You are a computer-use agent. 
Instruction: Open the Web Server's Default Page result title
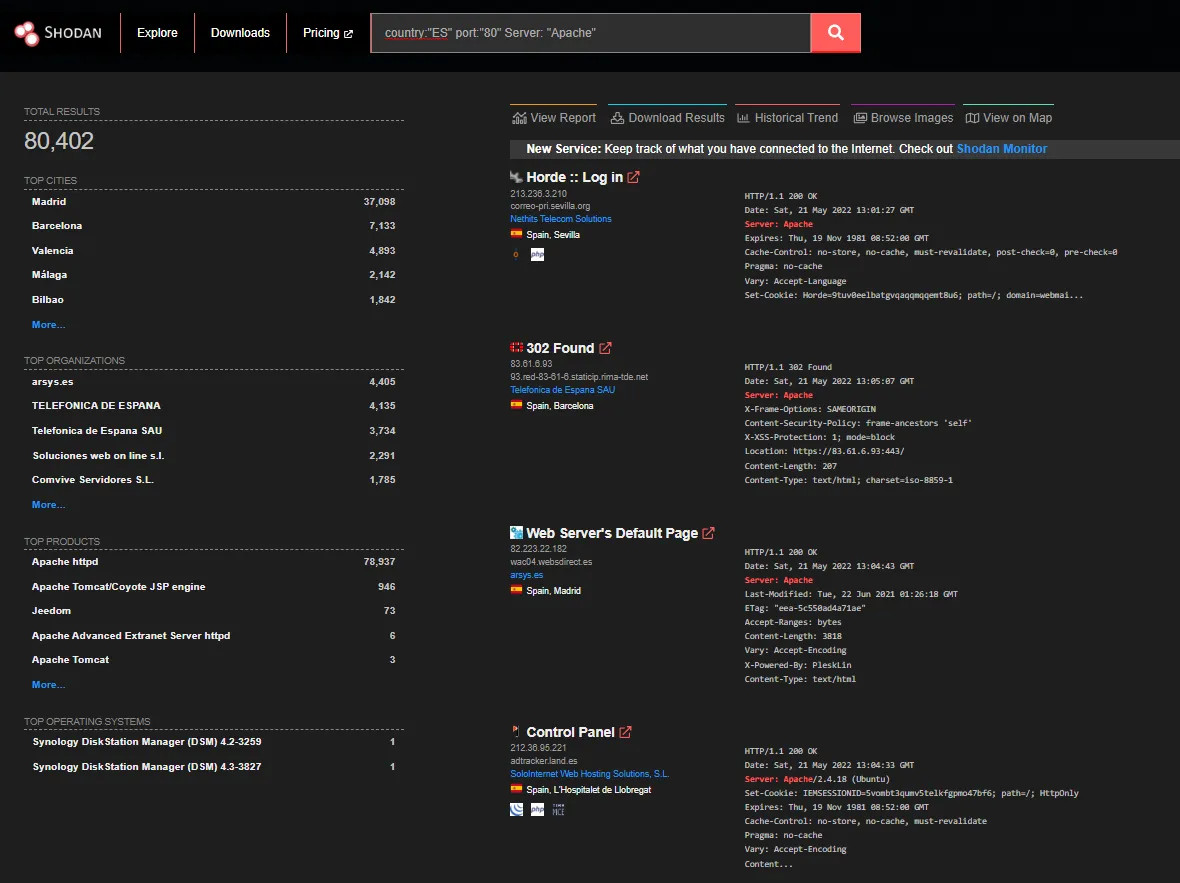(x=612, y=533)
